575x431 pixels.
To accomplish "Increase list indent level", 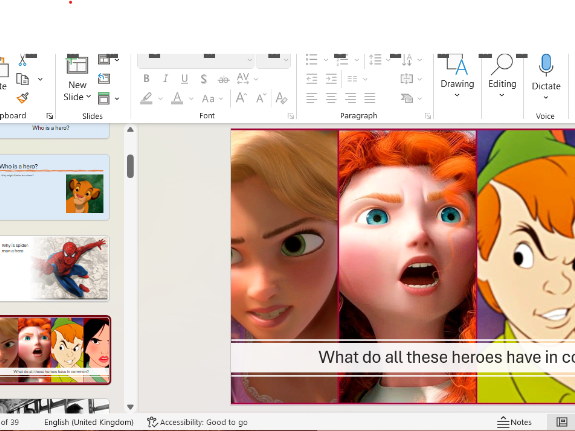I will (331, 78).
